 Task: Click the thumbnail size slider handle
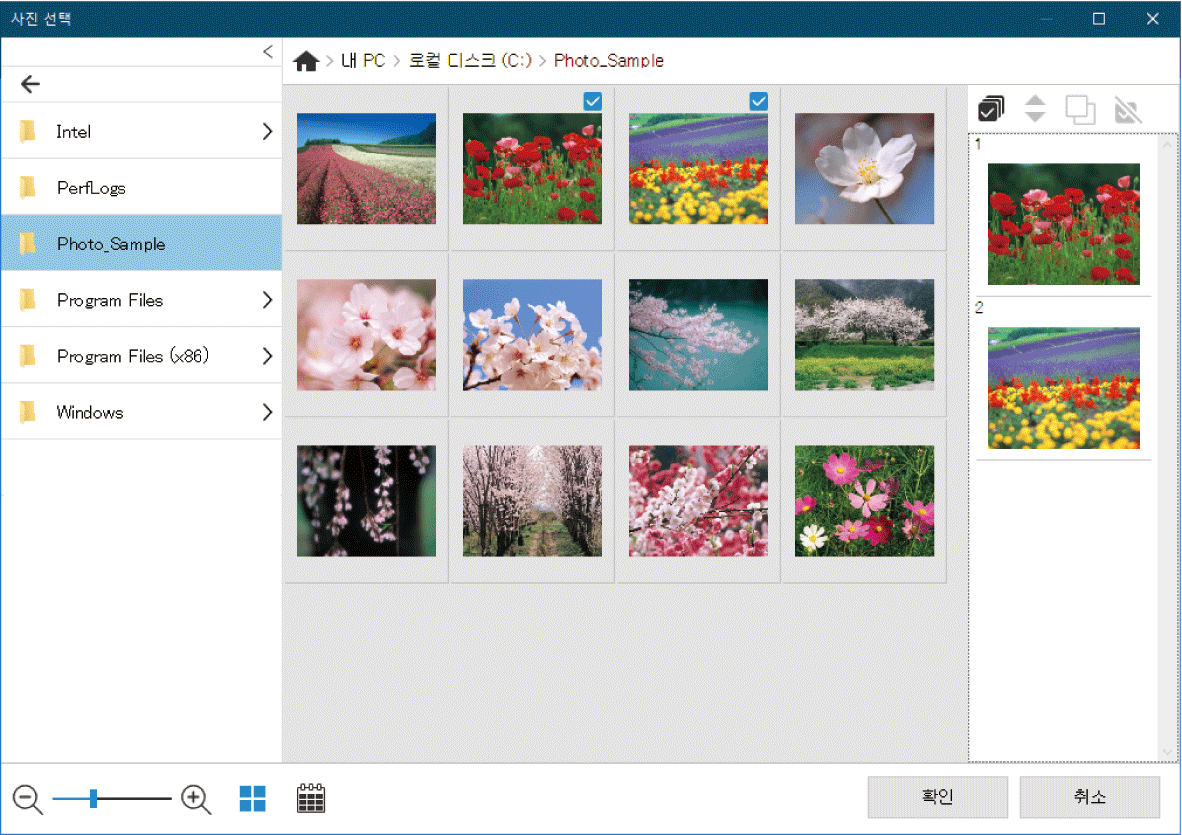point(93,798)
